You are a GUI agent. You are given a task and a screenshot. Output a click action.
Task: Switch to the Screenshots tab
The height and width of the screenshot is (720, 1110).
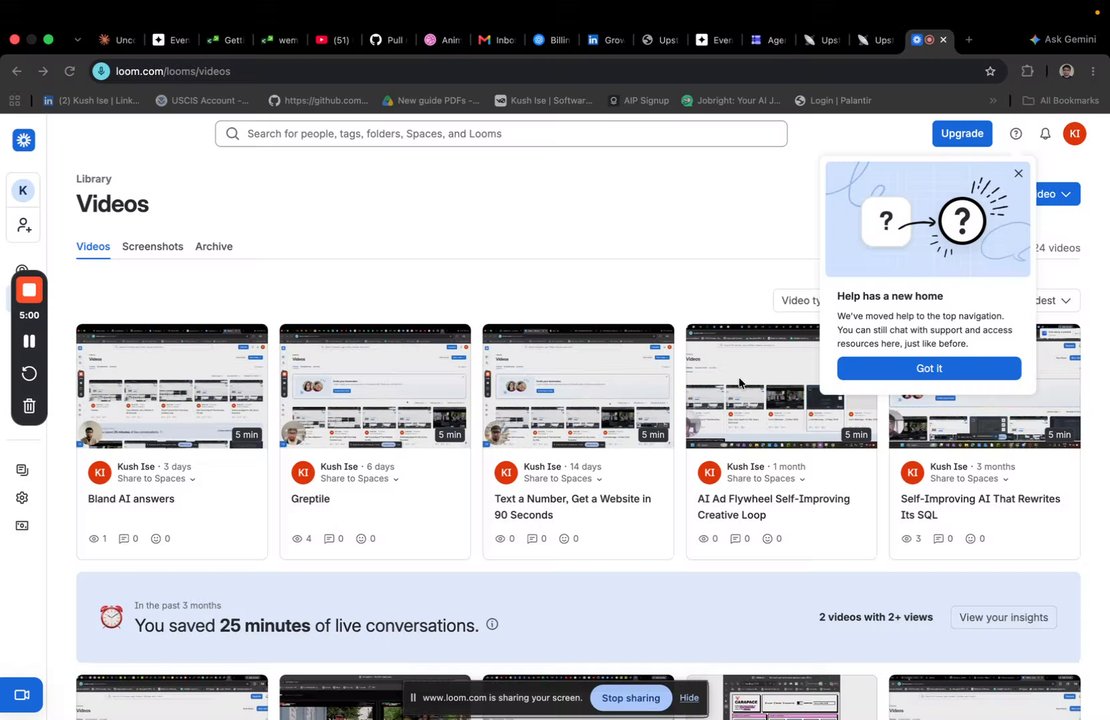[152, 246]
